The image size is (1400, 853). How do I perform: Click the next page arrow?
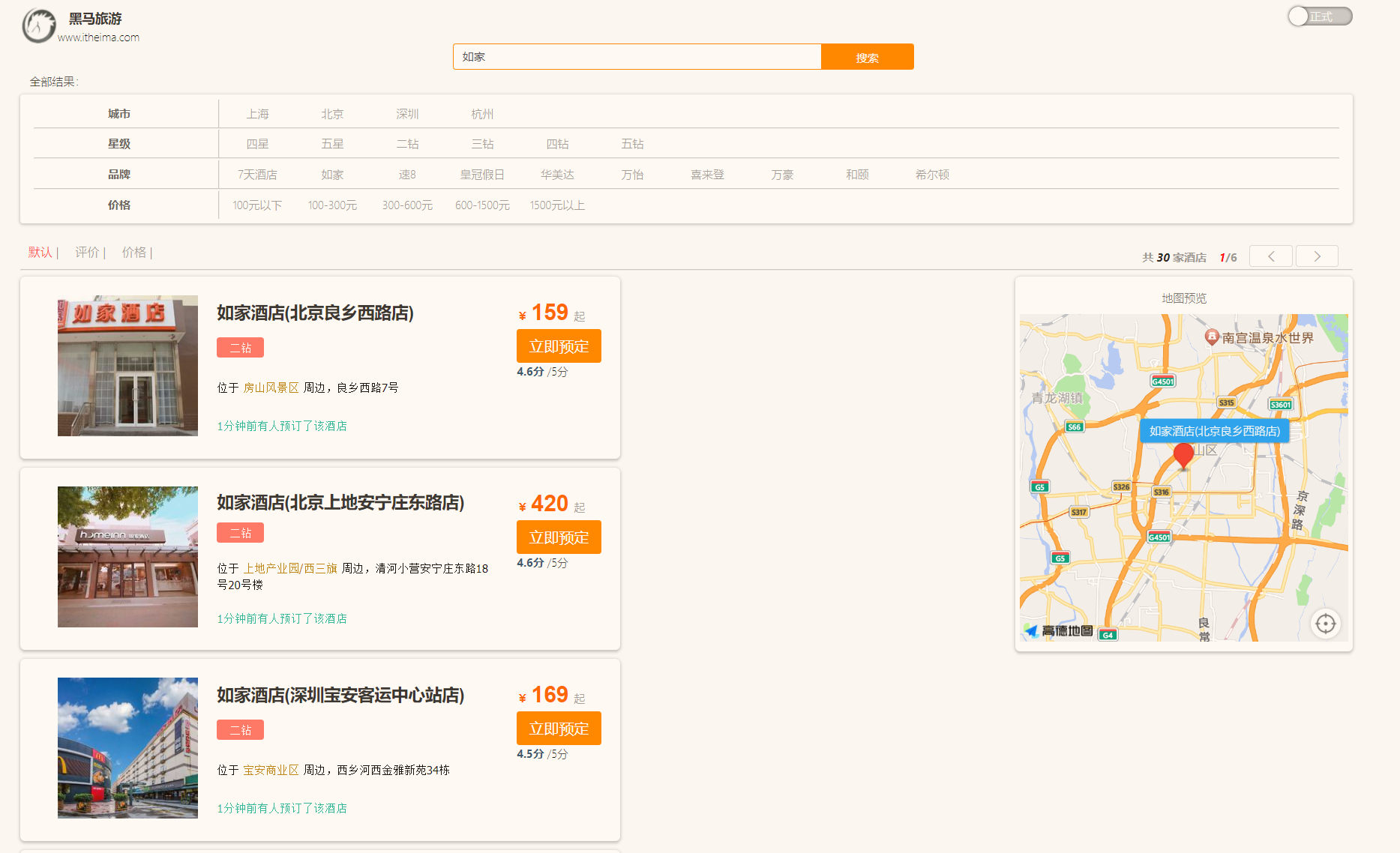coord(1317,256)
